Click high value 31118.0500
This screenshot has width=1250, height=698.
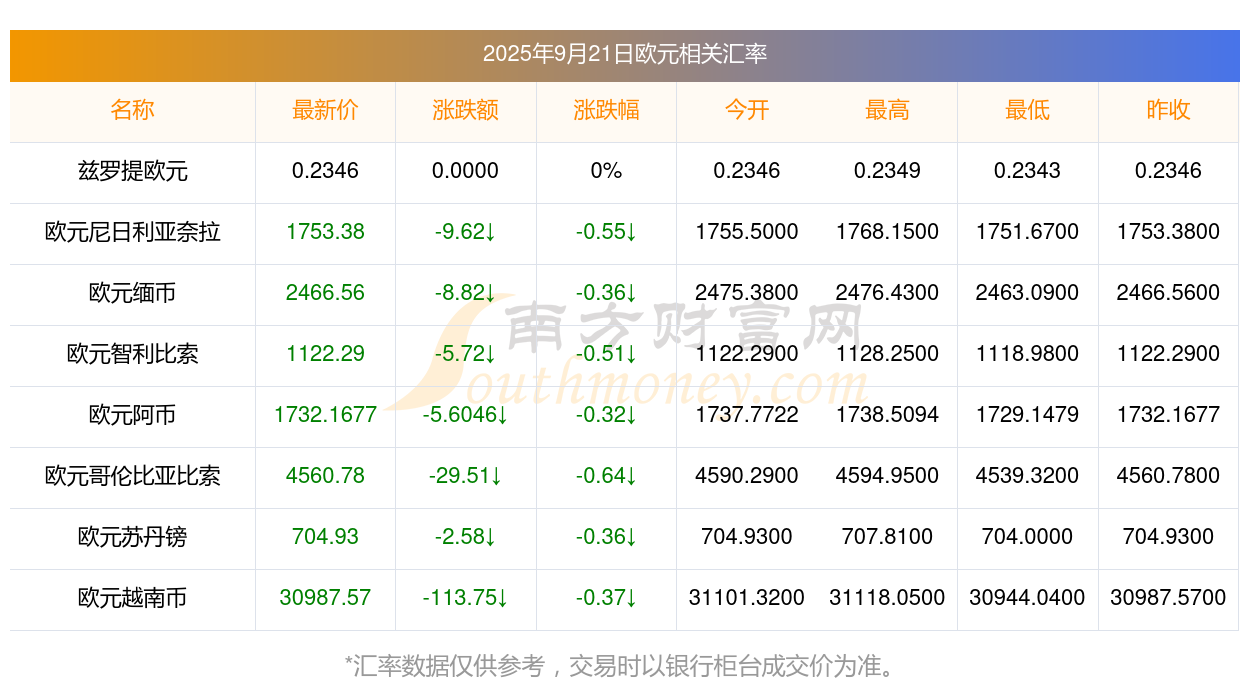tap(887, 598)
